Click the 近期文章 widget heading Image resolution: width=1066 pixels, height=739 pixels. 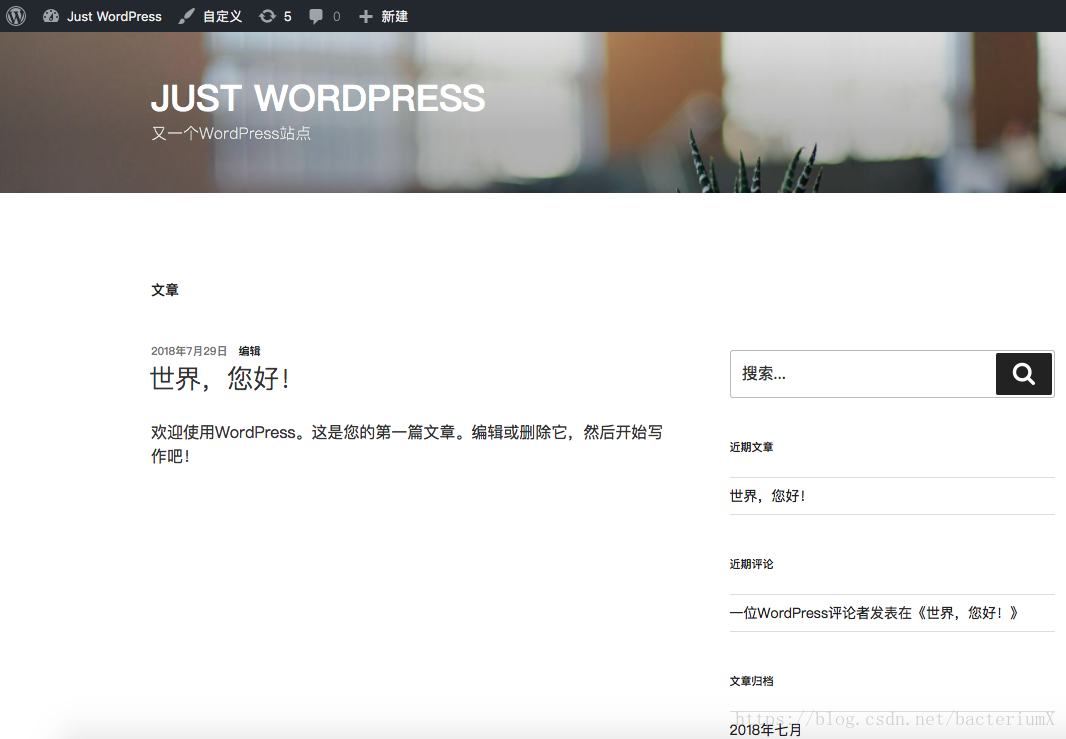751,447
